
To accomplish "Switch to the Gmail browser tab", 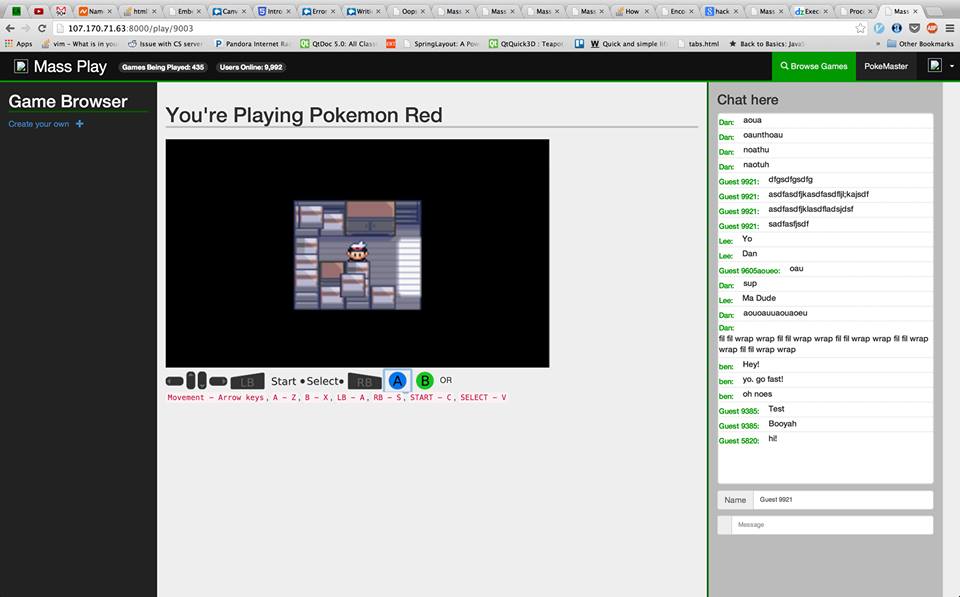I will tap(61, 11).
